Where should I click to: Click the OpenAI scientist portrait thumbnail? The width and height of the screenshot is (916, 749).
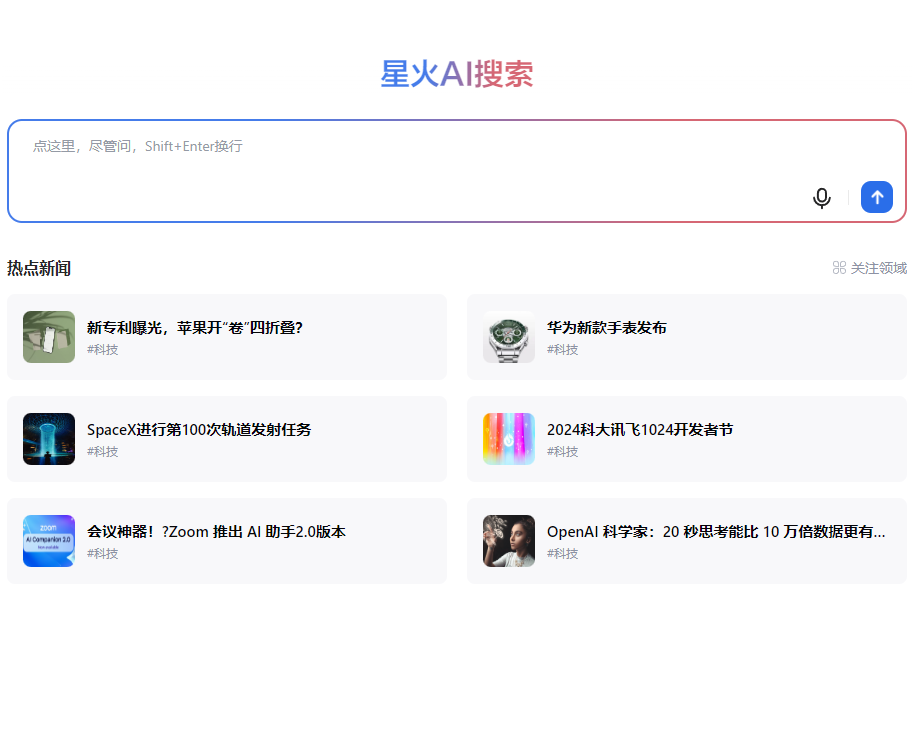509,541
